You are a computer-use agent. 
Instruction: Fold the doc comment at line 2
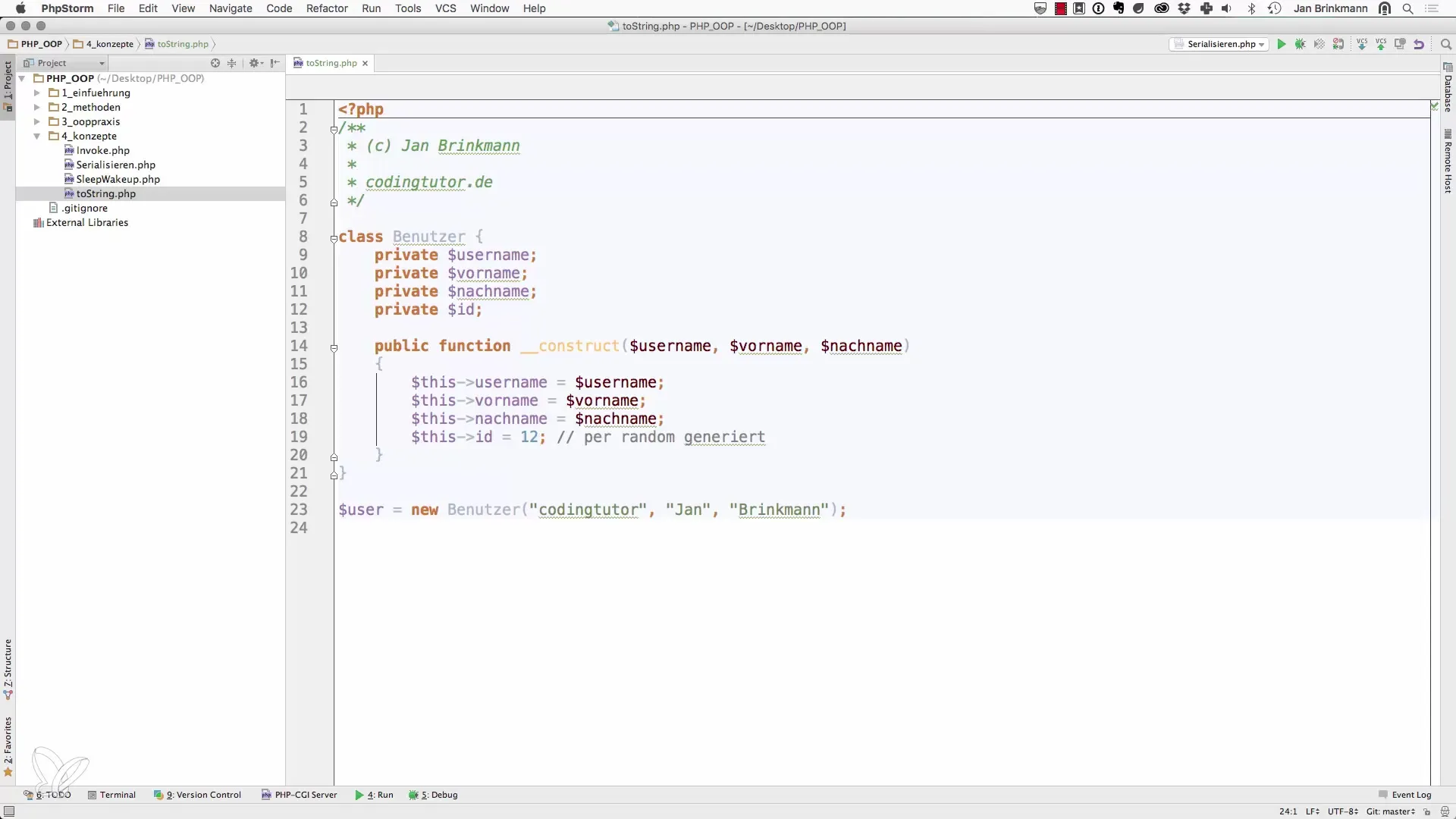334,129
